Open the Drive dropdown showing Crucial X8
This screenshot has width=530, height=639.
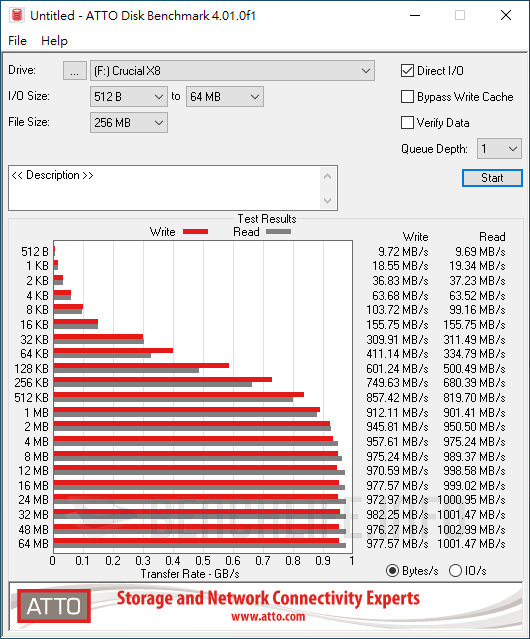[232, 71]
